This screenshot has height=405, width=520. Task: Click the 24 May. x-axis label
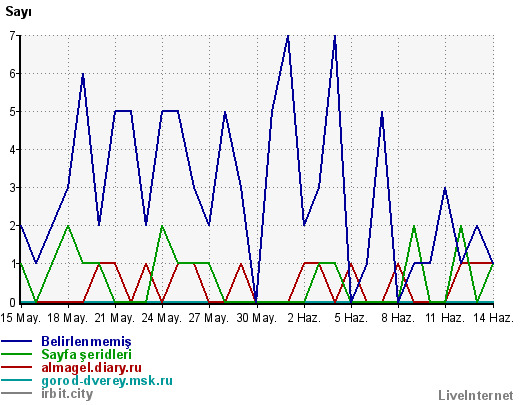(162, 318)
